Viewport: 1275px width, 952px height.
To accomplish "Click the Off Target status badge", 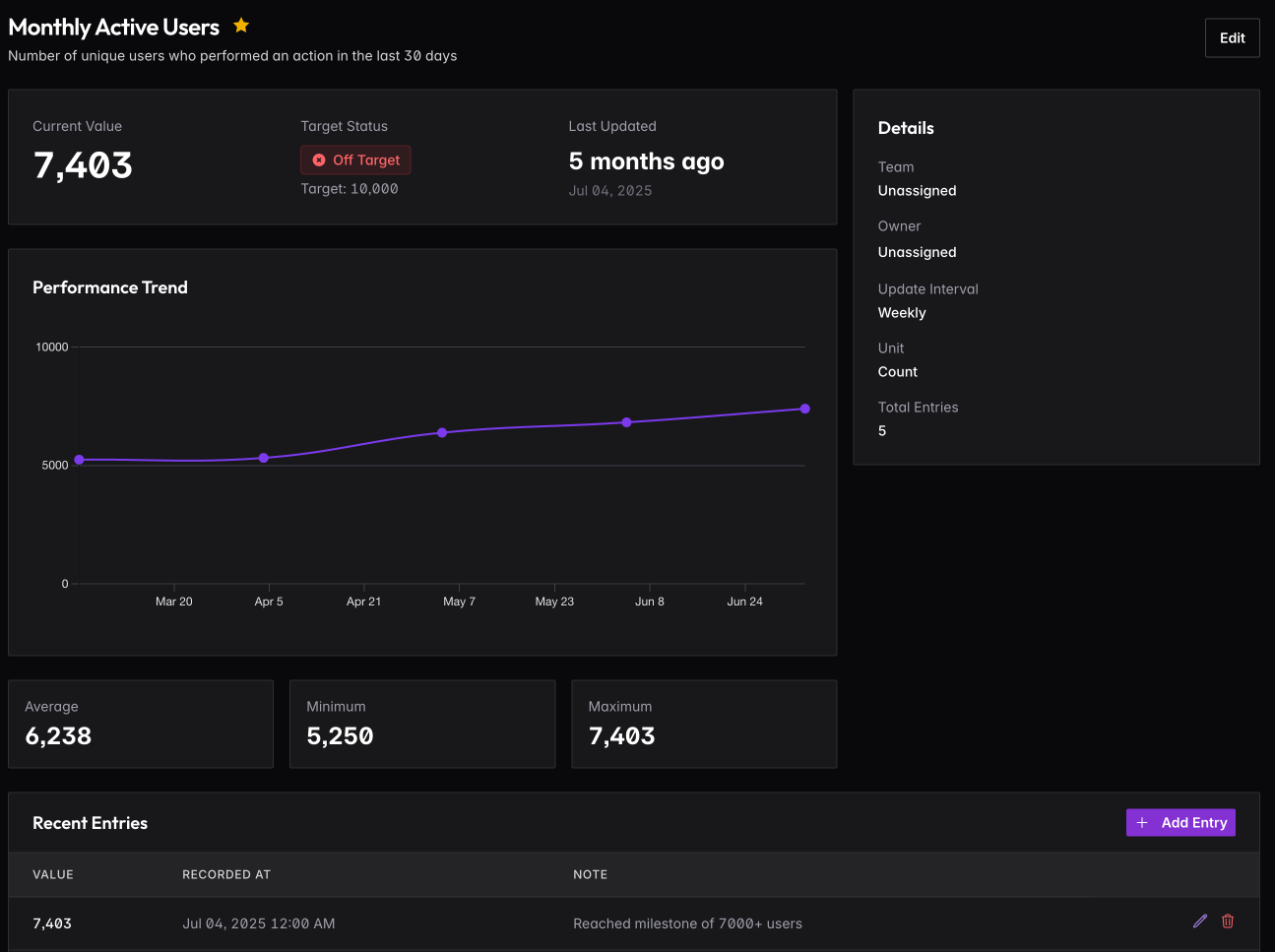I will tap(355, 159).
